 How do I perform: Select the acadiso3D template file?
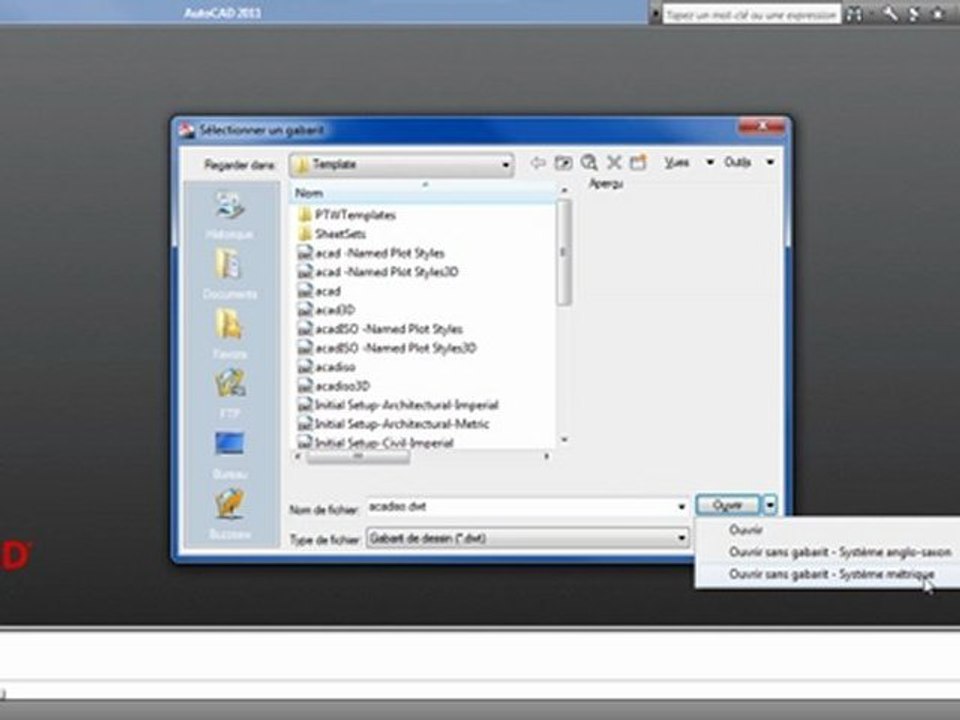pos(334,386)
